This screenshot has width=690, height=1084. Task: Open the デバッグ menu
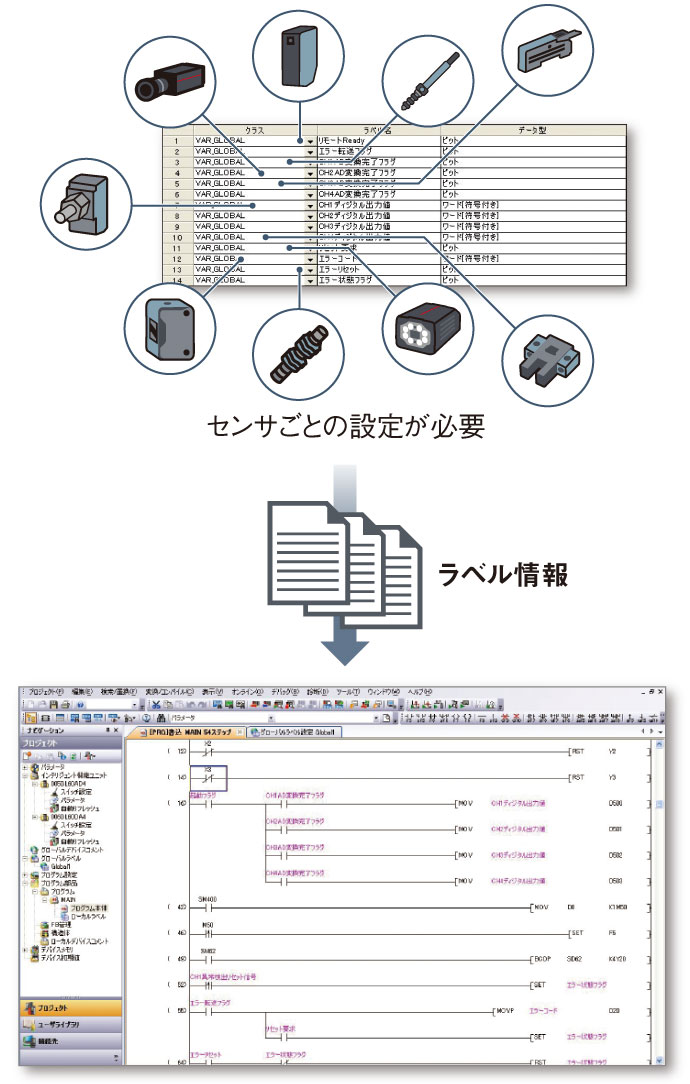(285, 691)
